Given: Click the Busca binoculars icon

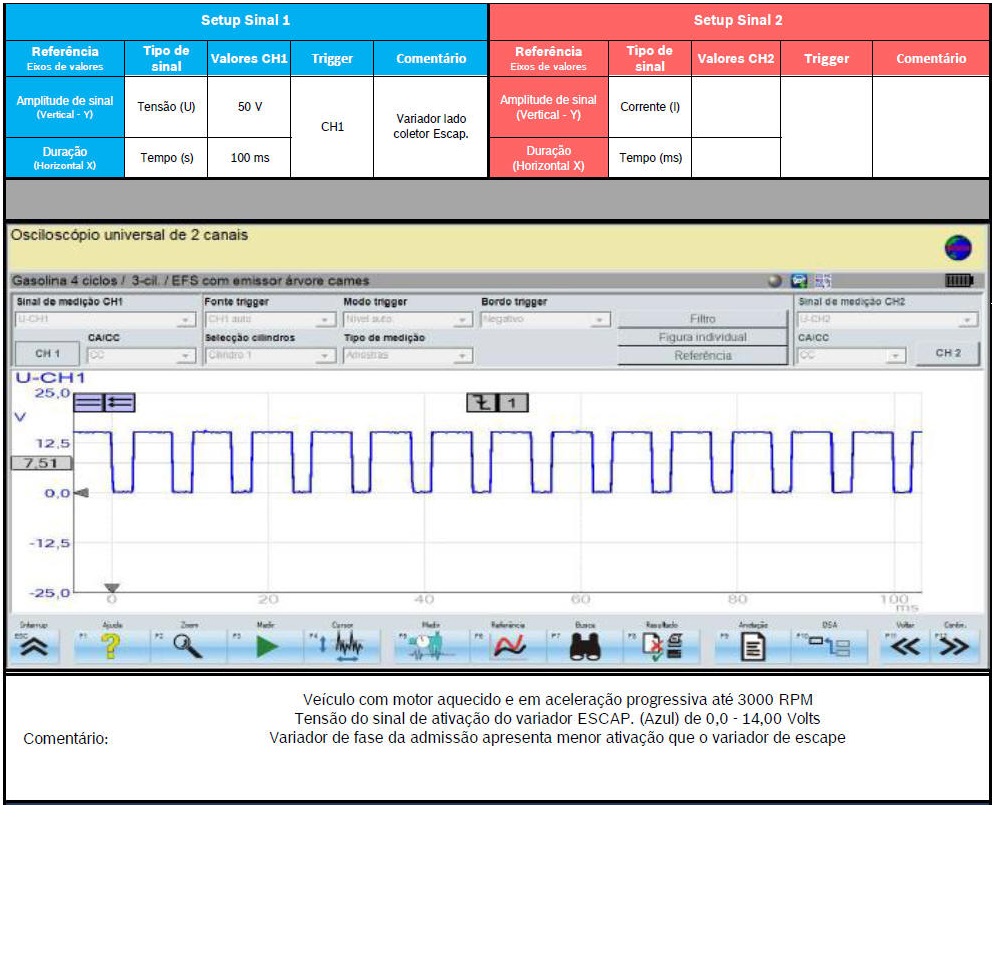Looking at the screenshot, I should 584,648.
